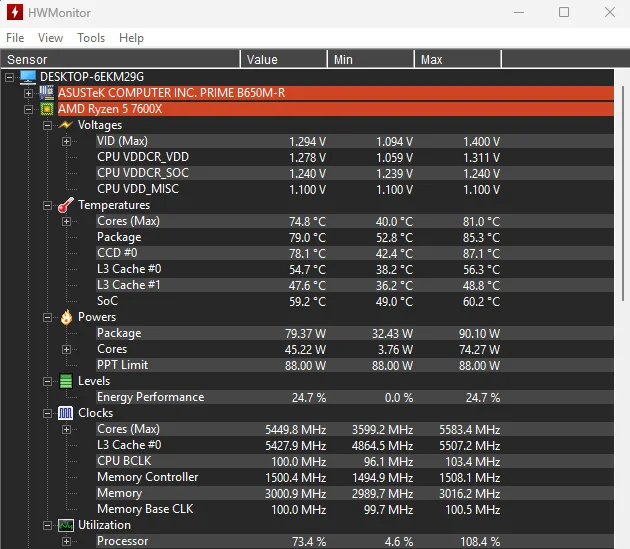
Task: Collapse the Levels group
Action: click(47, 381)
